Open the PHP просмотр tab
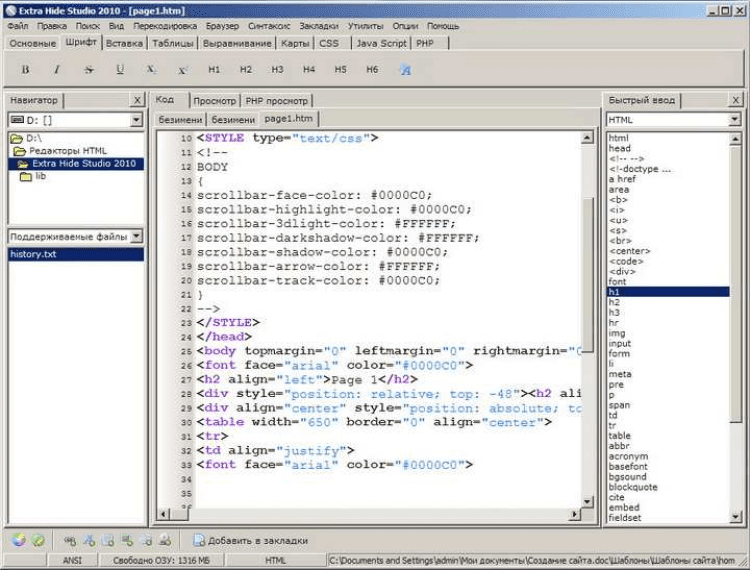Image resolution: width=750 pixels, height=570 pixels. point(277,101)
